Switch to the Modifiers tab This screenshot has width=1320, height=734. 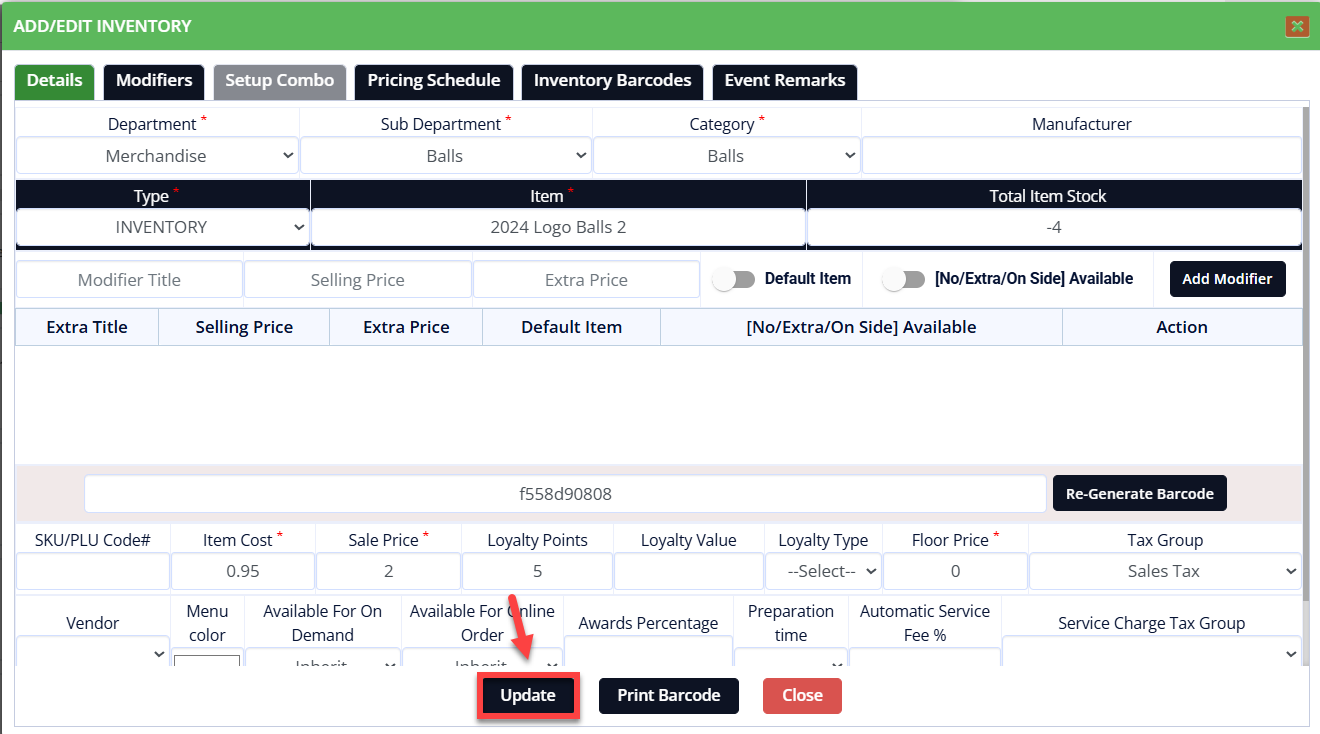tap(154, 81)
